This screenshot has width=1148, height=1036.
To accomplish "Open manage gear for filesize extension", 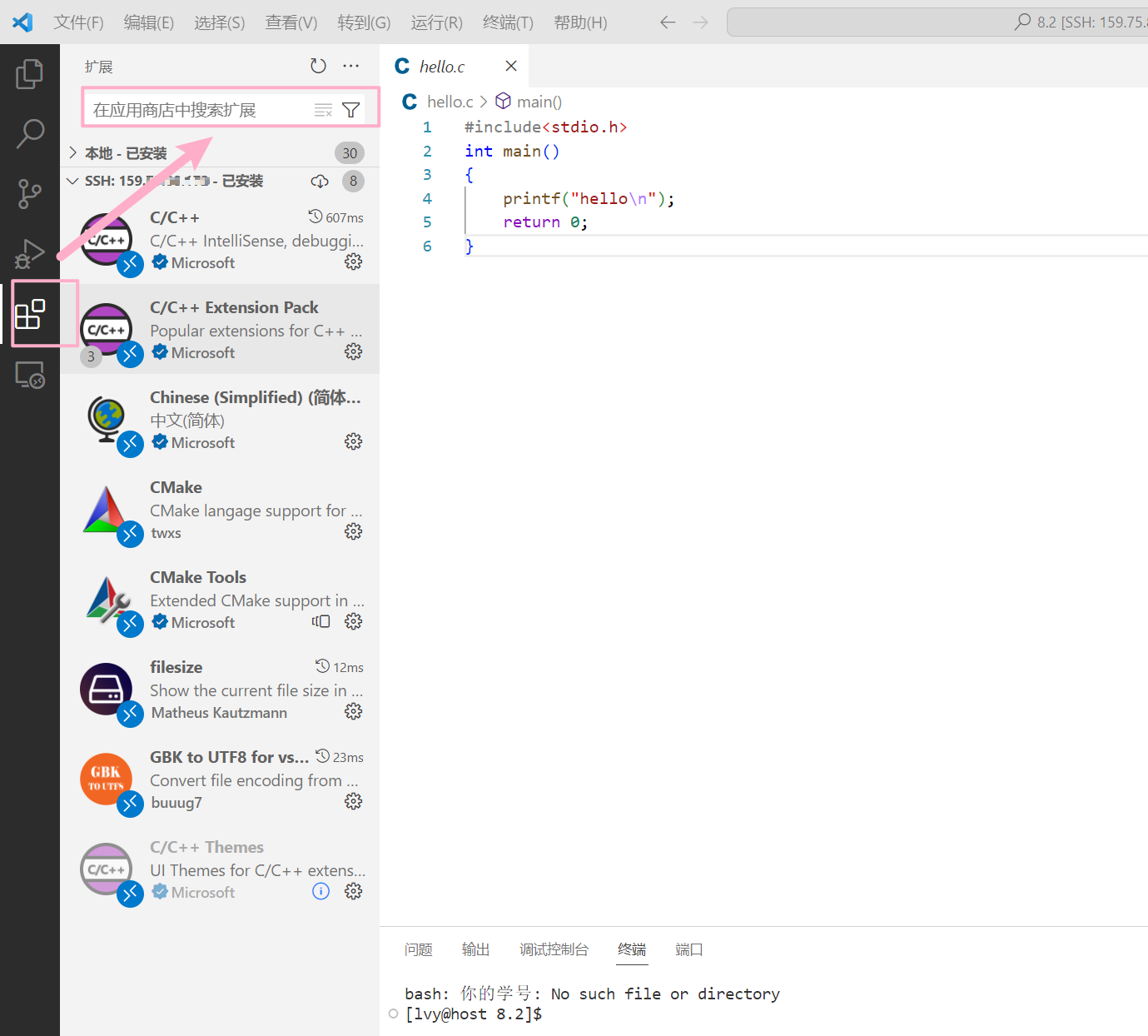I will click(x=354, y=711).
